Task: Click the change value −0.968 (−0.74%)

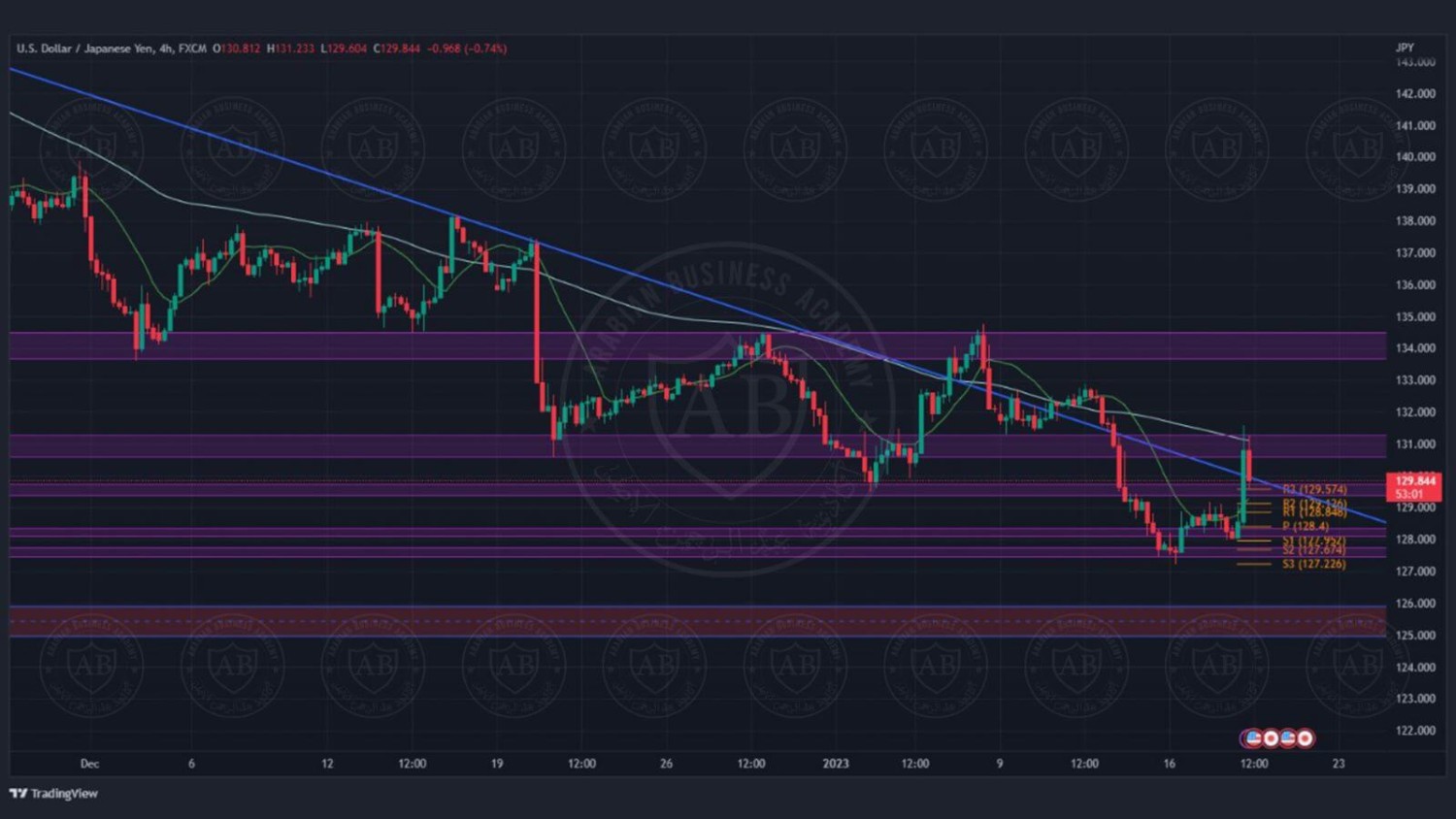Action: (x=468, y=48)
